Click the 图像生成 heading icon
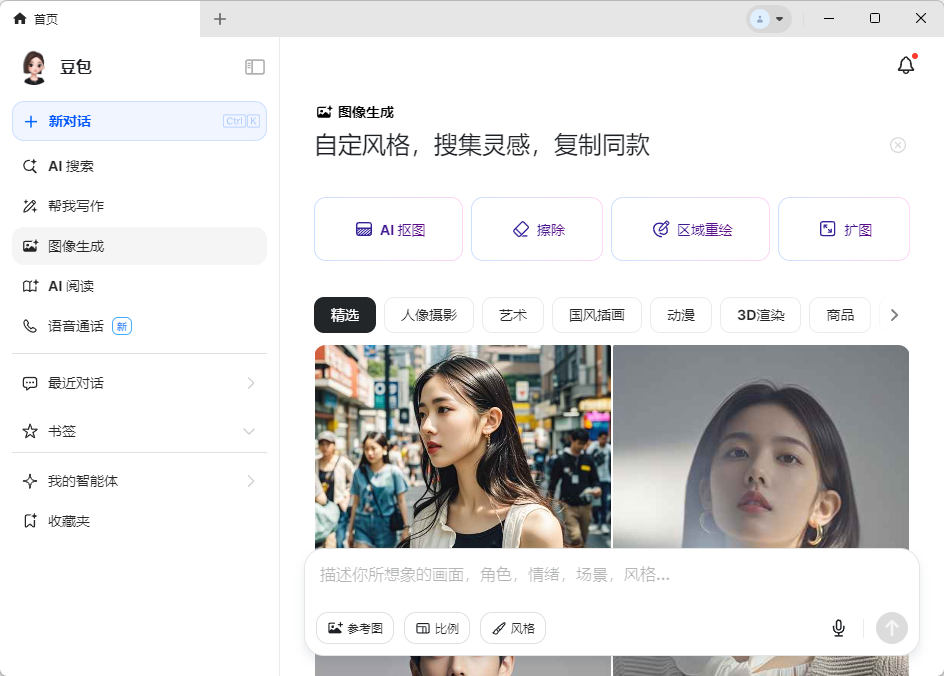The width and height of the screenshot is (944, 676). click(324, 112)
